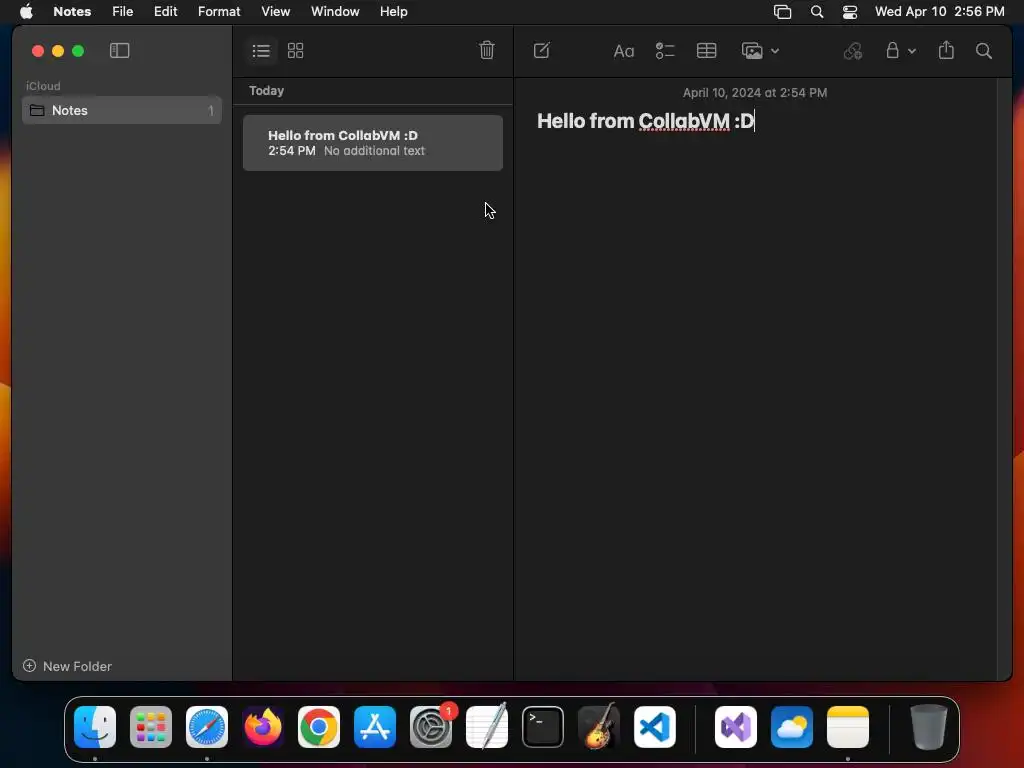Open the Aa text format options
1024x768 pixels.
click(x=624, y=51)
